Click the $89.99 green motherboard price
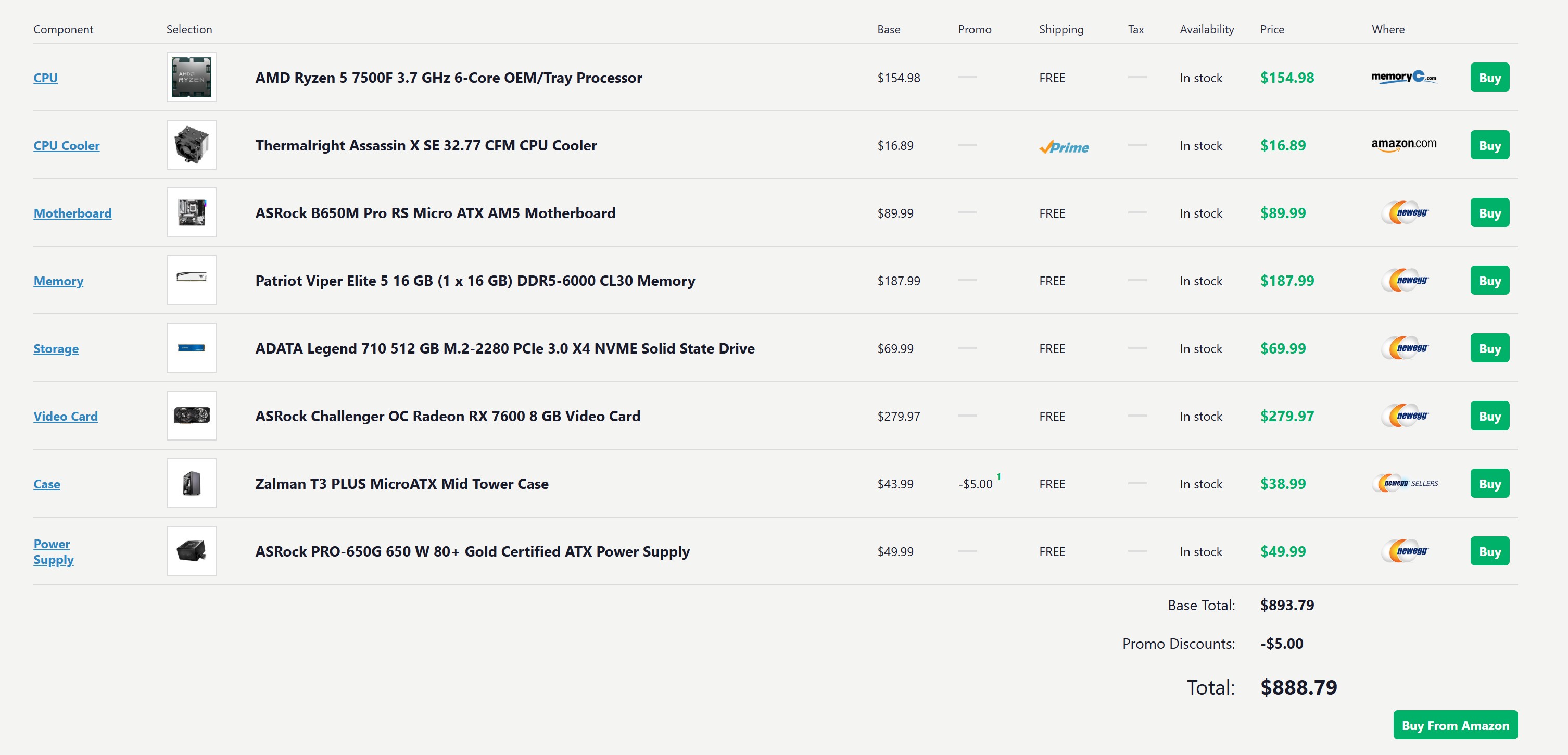 point(1283,213)
